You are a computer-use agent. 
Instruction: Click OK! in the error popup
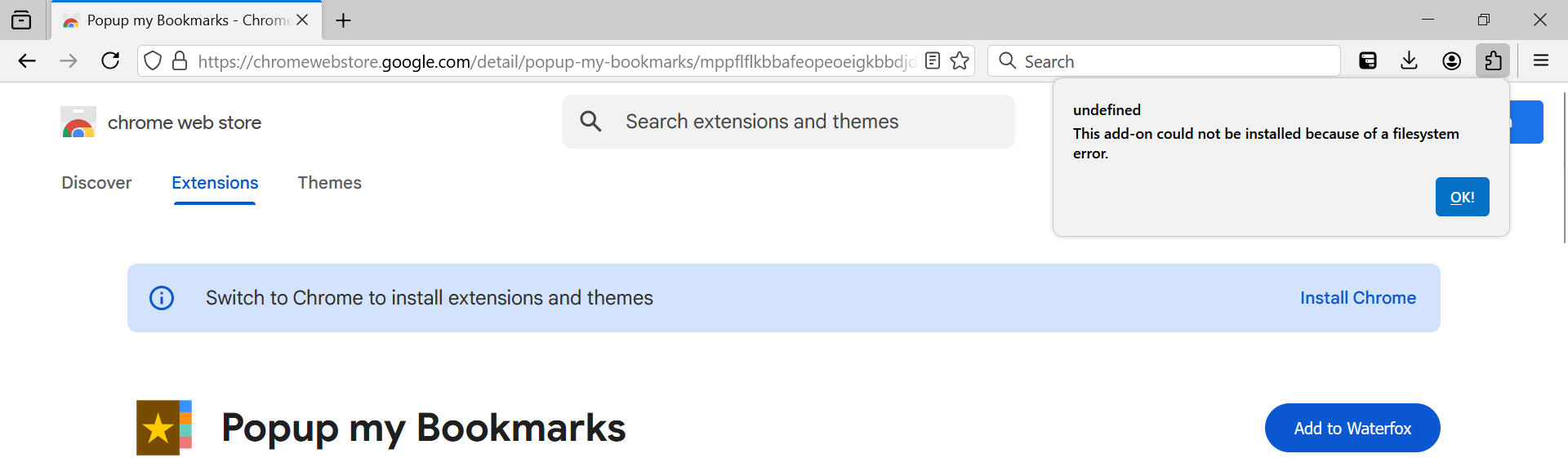1462,197
